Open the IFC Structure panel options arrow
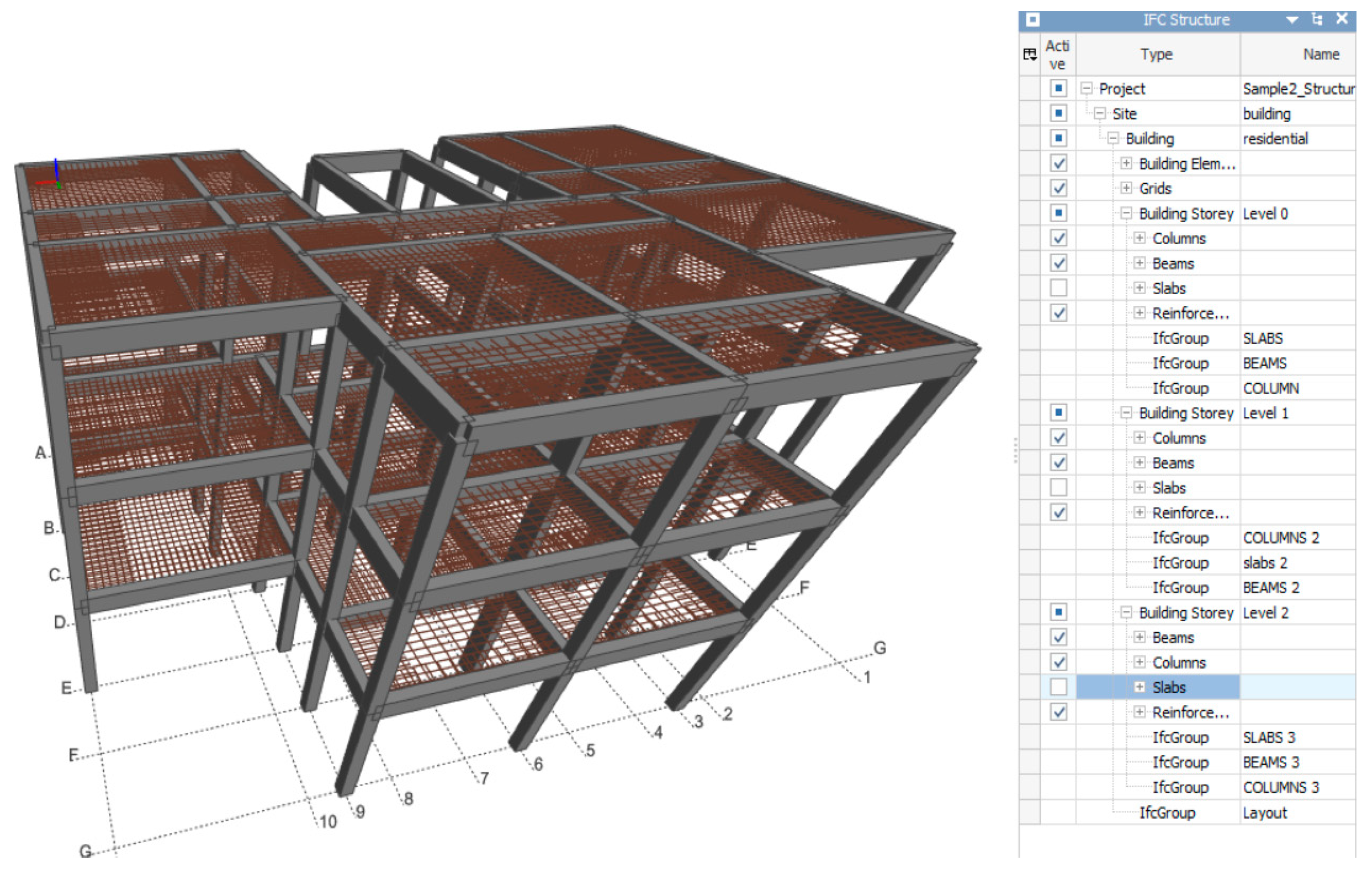1372x880 pixels. click(x=1292, y=20)
